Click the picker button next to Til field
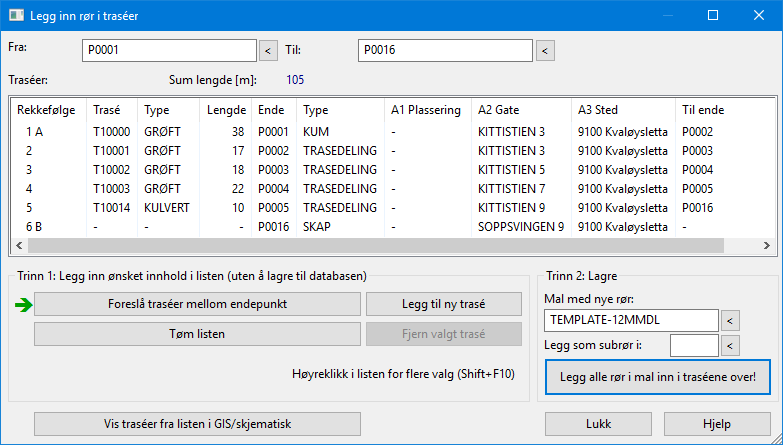 pyautogui.click(x=545, y=50)
